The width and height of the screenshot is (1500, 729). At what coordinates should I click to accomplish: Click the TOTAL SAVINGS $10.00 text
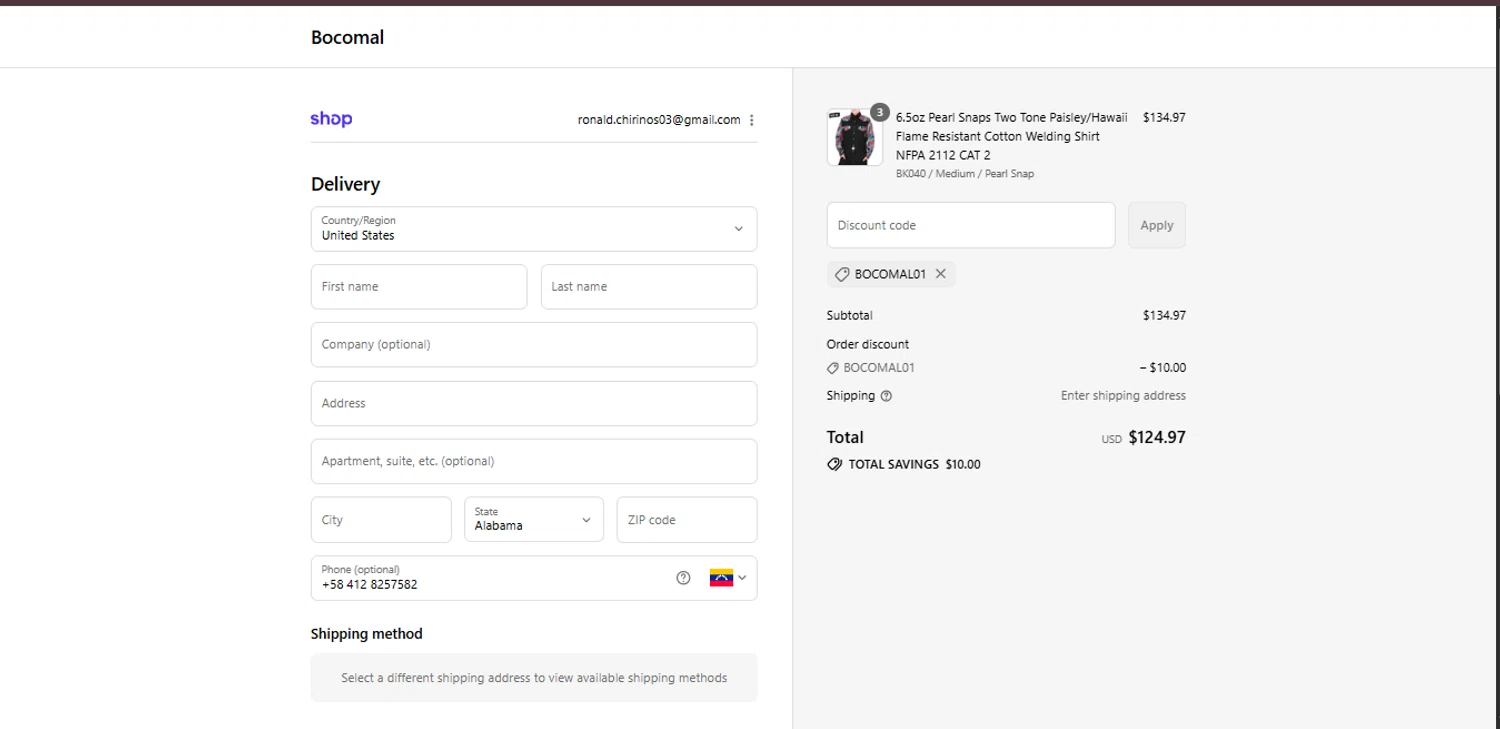(914, 465)
